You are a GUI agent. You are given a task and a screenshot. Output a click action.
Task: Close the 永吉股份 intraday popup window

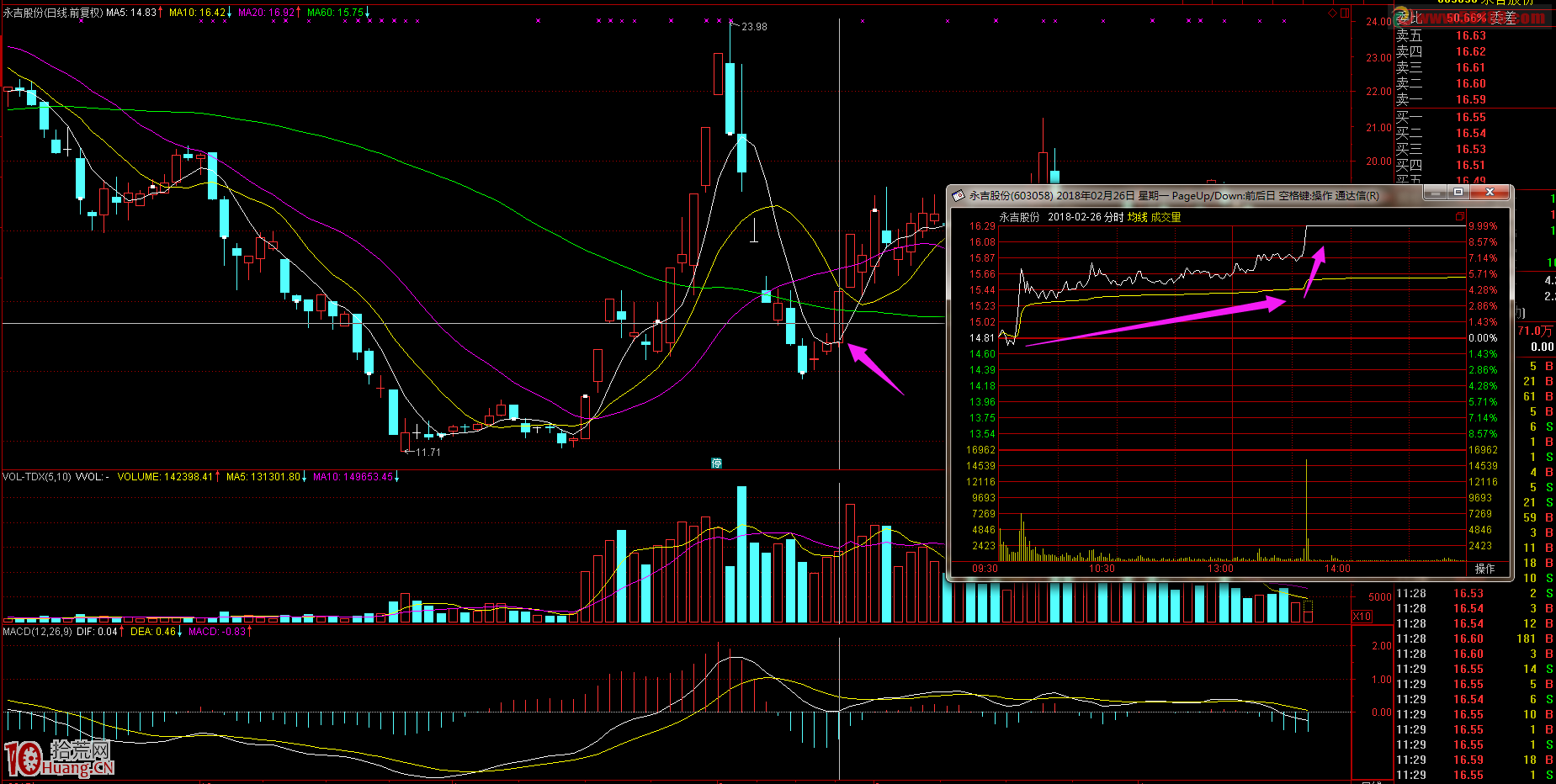tap(1490, 193)
